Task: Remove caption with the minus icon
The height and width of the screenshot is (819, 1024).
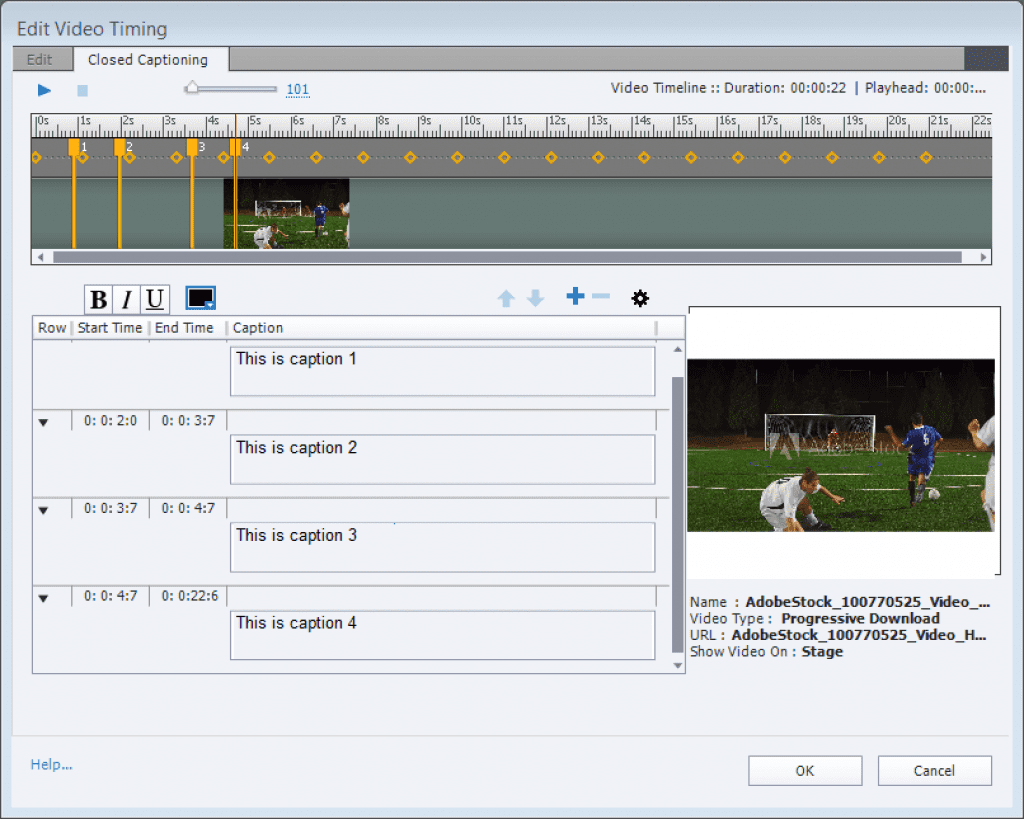Action: [x=601, y=296]
